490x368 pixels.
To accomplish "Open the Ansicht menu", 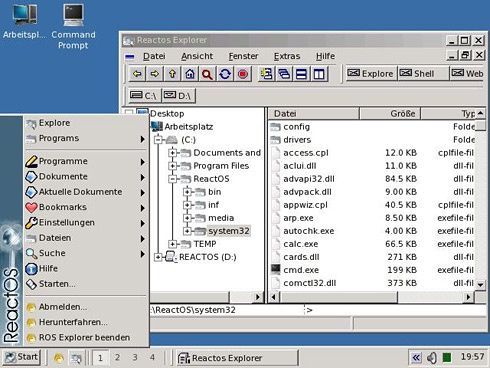I will pyautogui.click(x=197, y=56).
